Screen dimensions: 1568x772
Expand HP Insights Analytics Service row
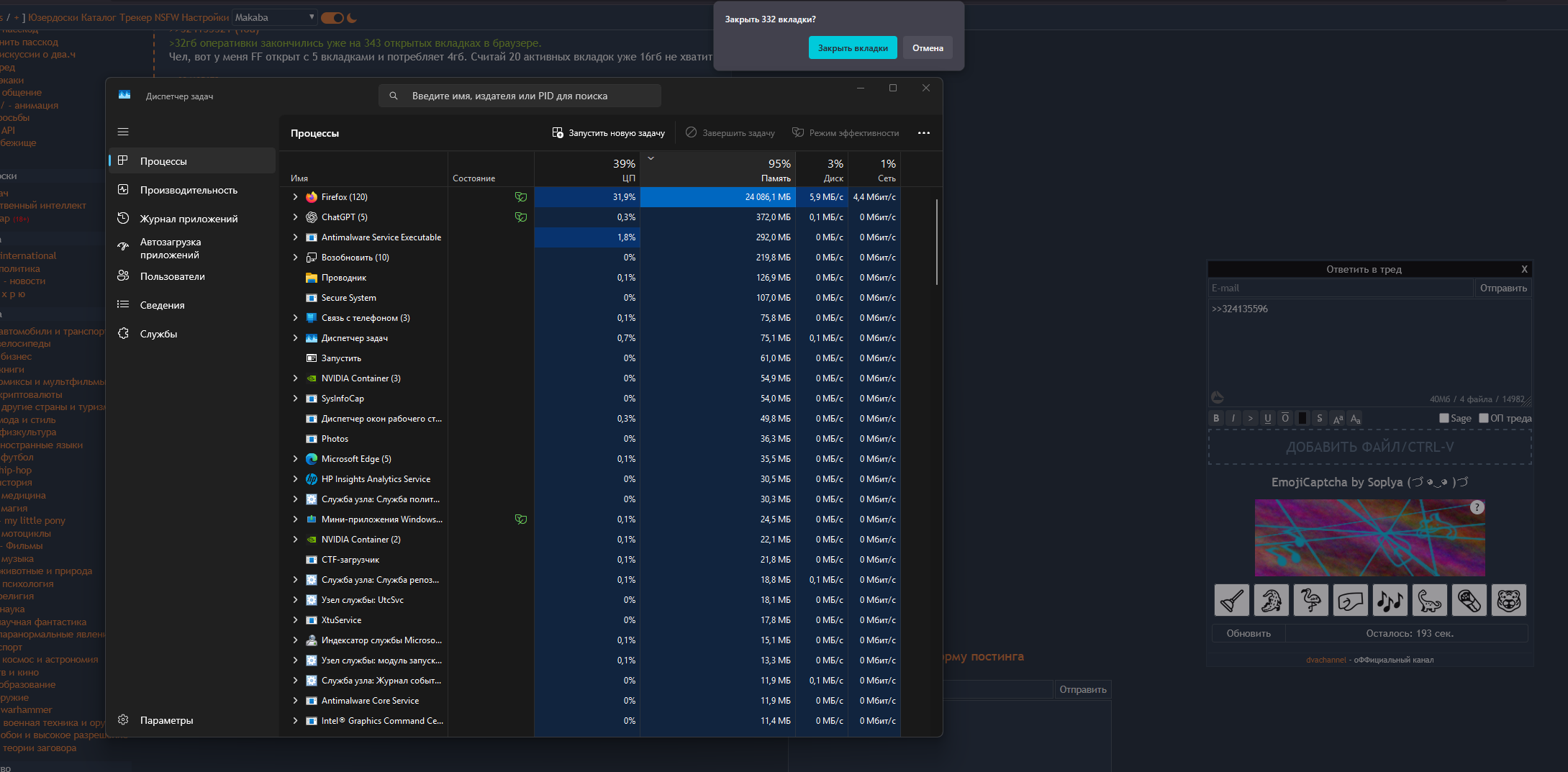(x=295, y=479)
